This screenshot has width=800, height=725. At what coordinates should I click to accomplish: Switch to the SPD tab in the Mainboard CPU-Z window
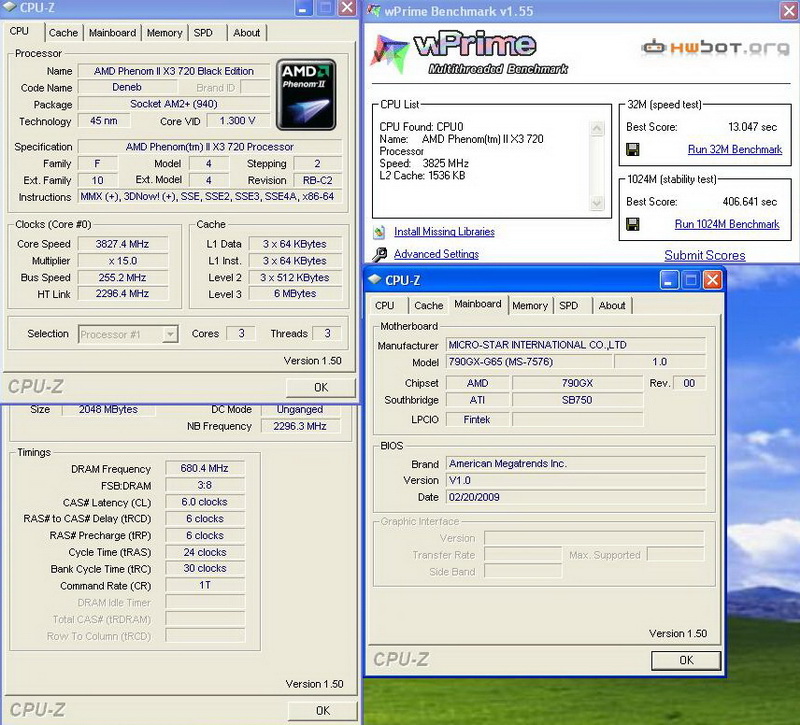click(568, 305)
